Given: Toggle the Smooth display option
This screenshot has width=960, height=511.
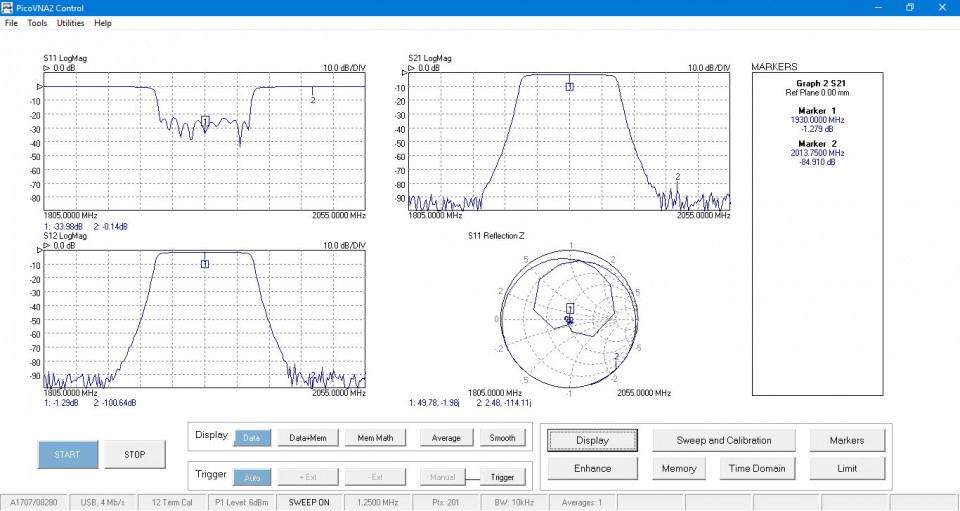Looking at the screenshot, I should pyautogui.click(x=503, y=437).
